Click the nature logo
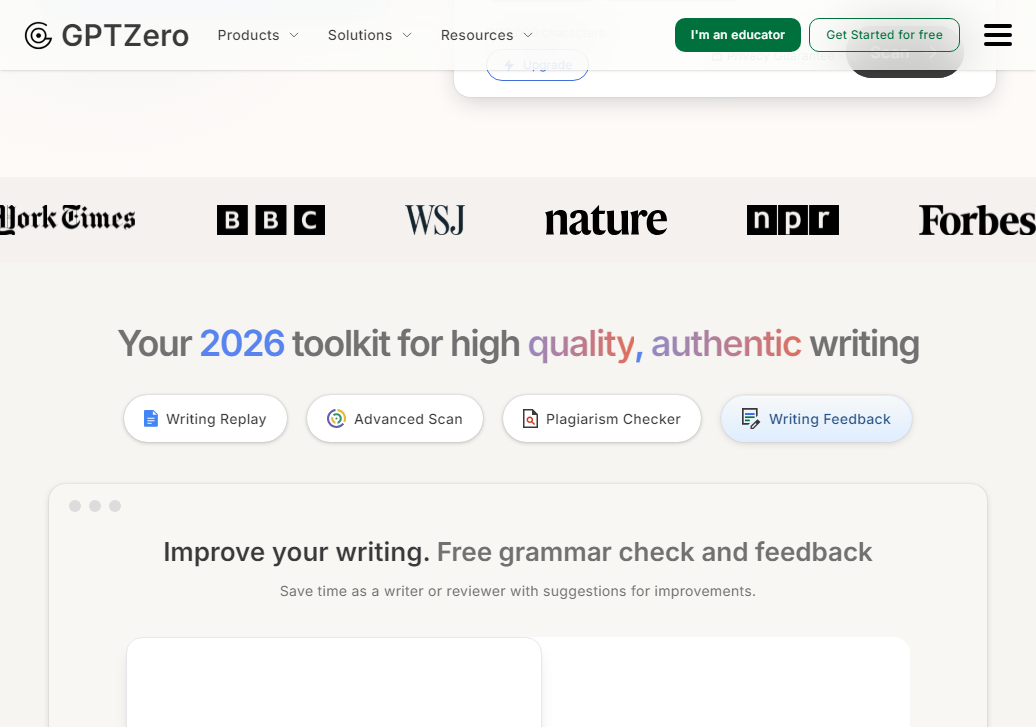 (606, 221)
